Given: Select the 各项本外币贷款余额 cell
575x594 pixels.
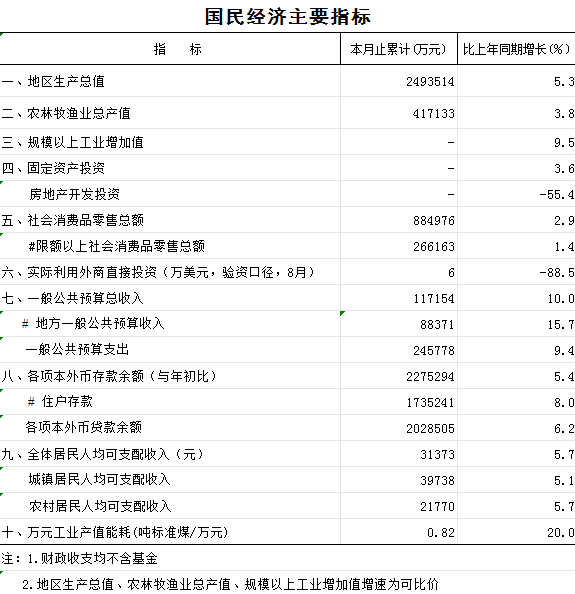Looking at the screenshot, I should (170, 428).
